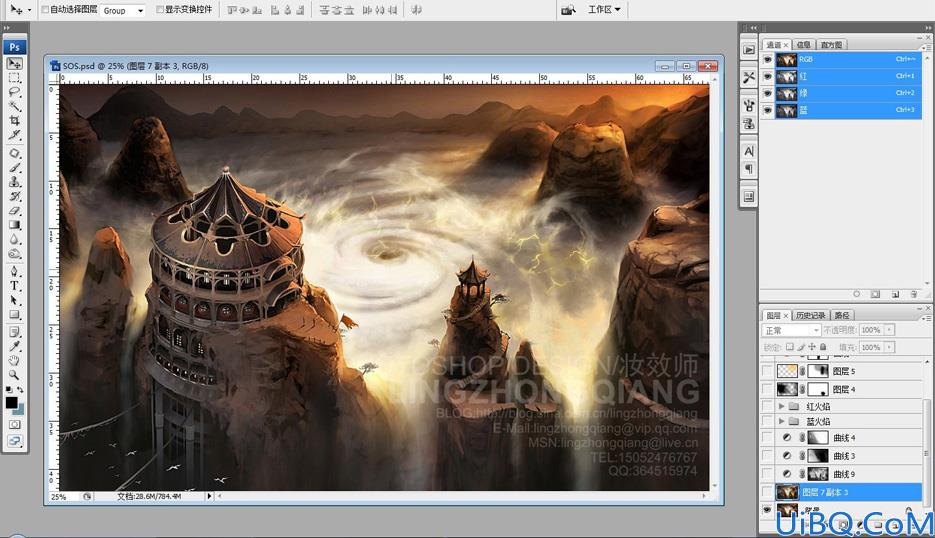Select the Lasso tool
The height and width of the screenshot is (538, 935).
point(14,92)
